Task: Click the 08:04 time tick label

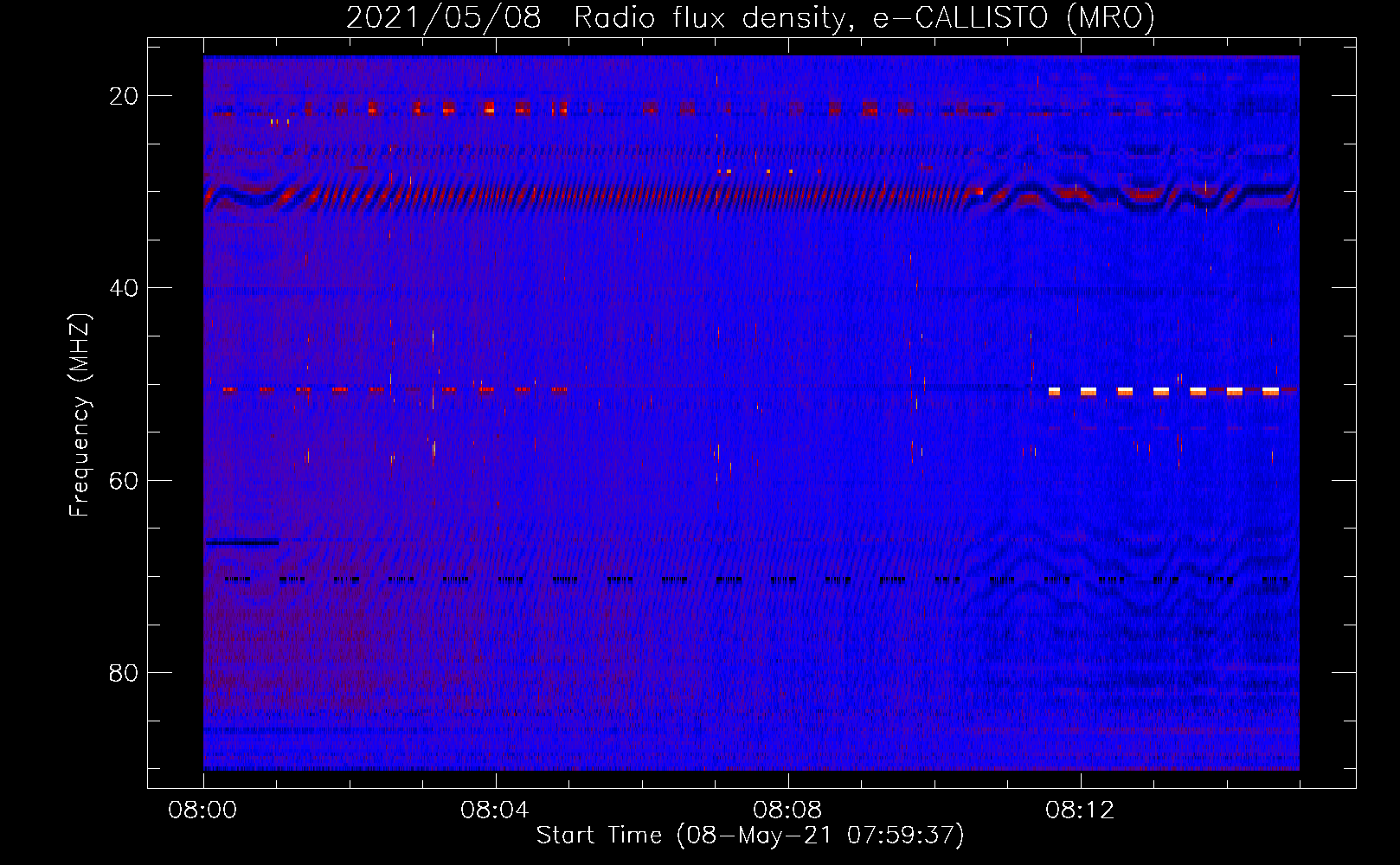Action: 495,811
